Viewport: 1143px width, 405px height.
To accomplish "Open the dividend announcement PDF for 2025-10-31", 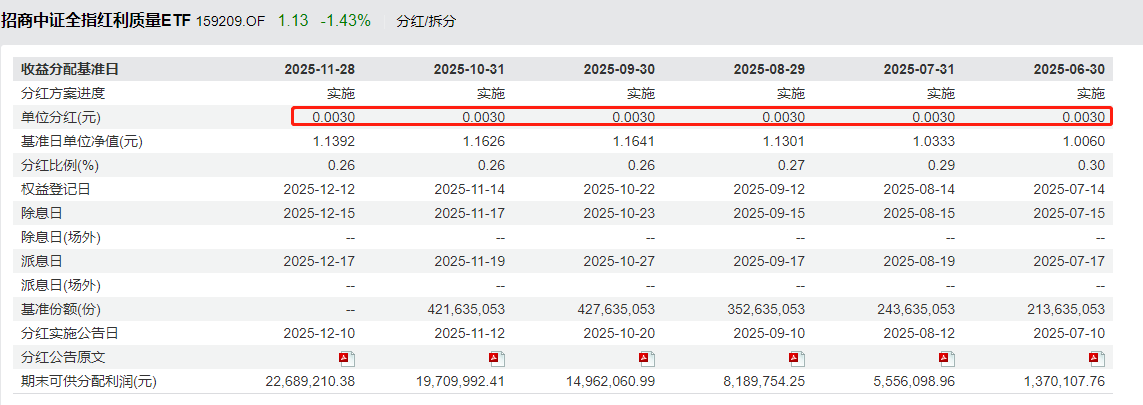I will pyautogui.click(x=497, y=358).
